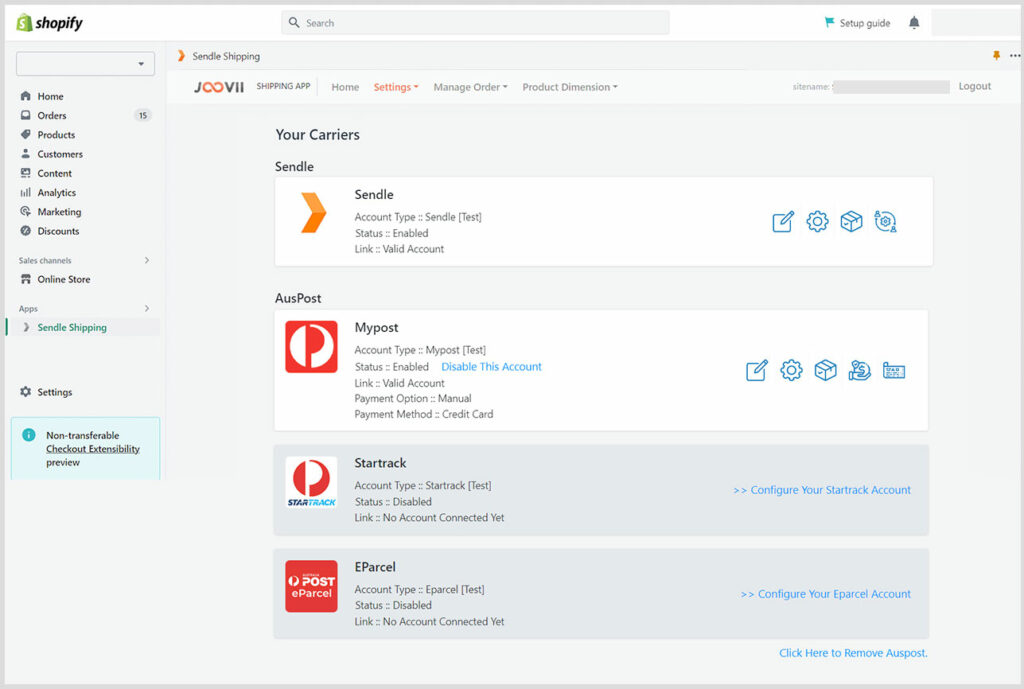
Task: Click 'Payment Method :: Credit Card' text
Action: point(424,414)
